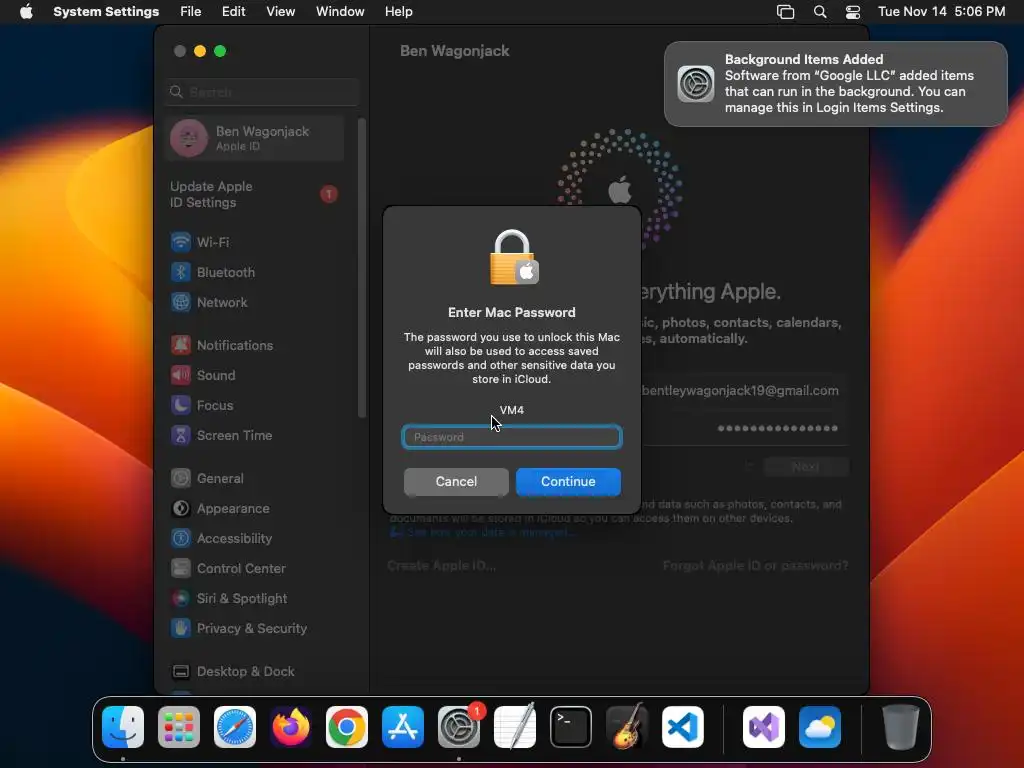
Task: Select Ben Wagonjack Apple ID row
Action: (x=255, y=138)
